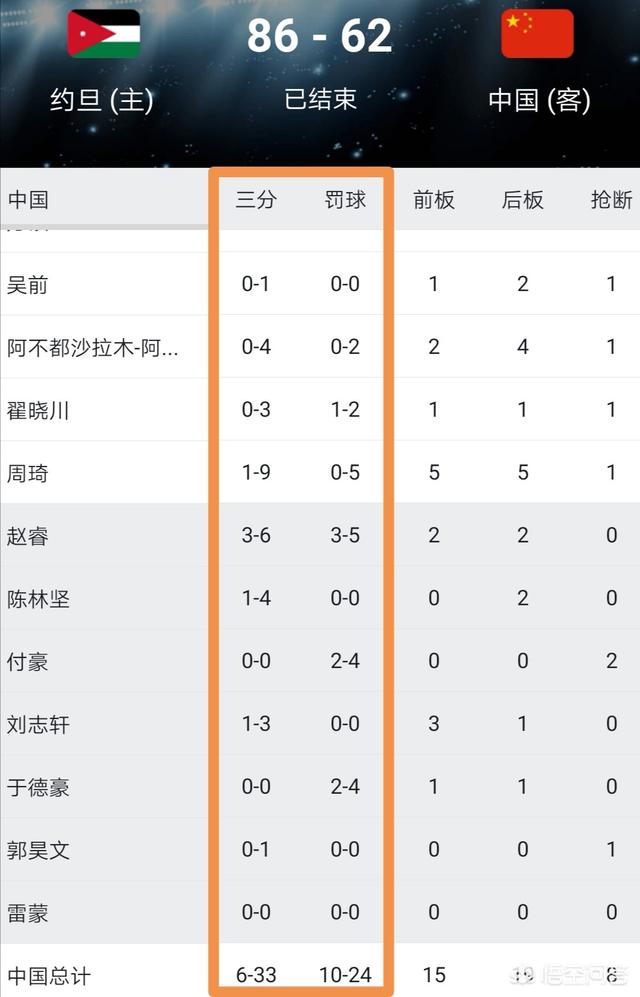Open the 中国 (客) team name
The image size is (640, 997).
[539, 100]
